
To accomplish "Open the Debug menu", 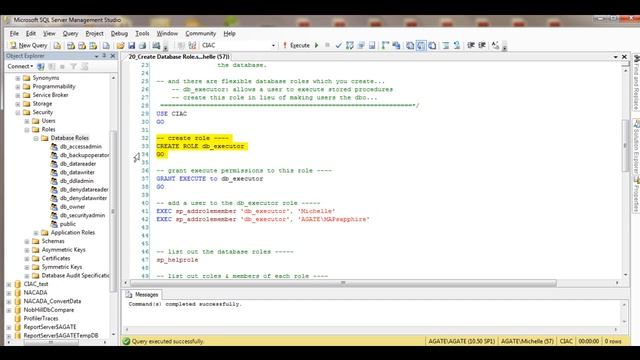I will click(119, 33).
